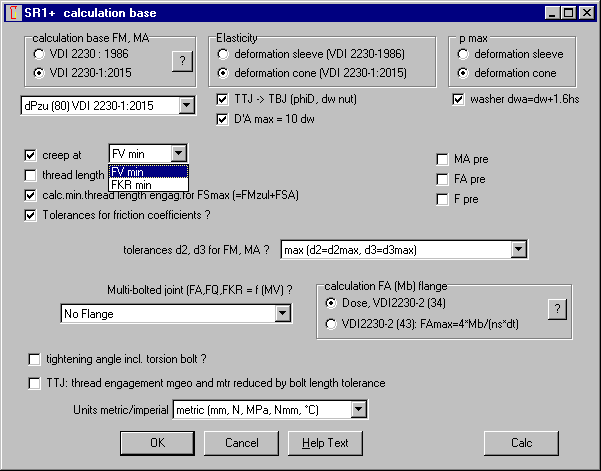This screenshot has height=471, width=601.
Task: Click the help button in calculation FA flange group
Action: tap(557, 310)
